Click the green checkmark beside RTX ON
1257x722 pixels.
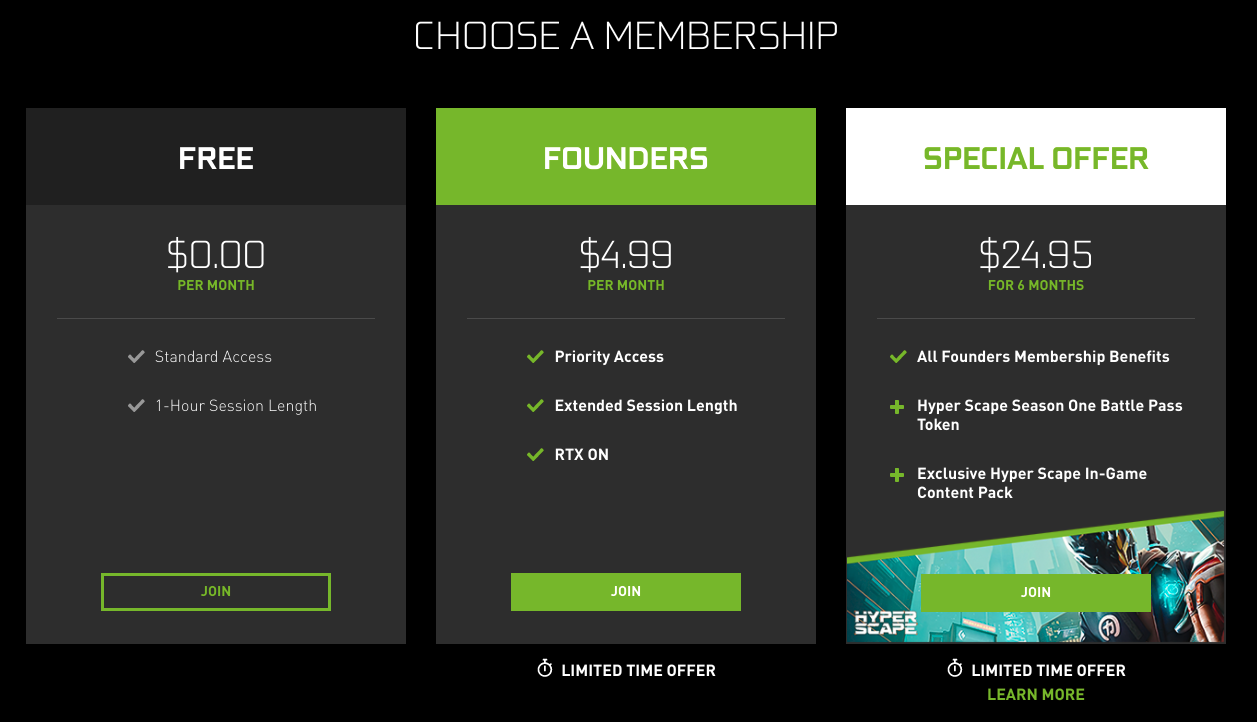pyautogui.click(x=534, y=454)
